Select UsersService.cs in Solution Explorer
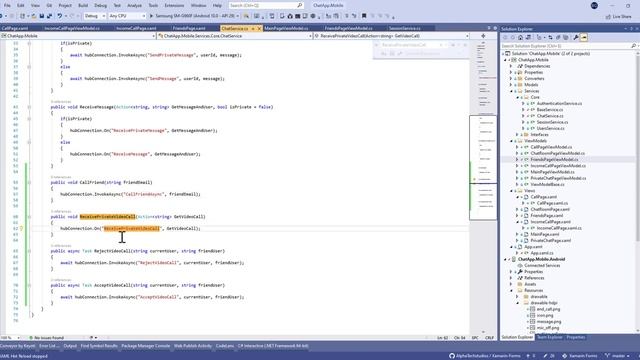 click(x=551, y=129)
